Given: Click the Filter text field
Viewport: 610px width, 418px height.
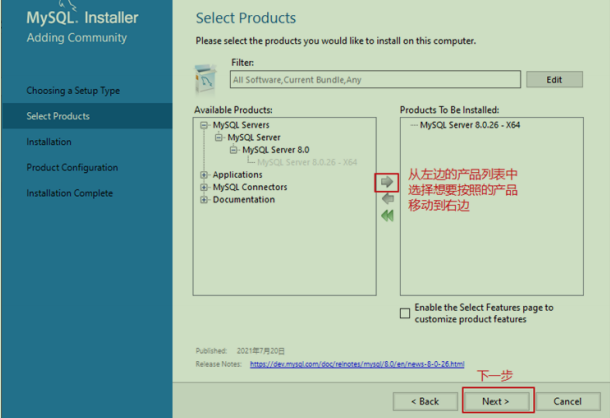Looking at the screenshot, I should [x=375, y=79].
